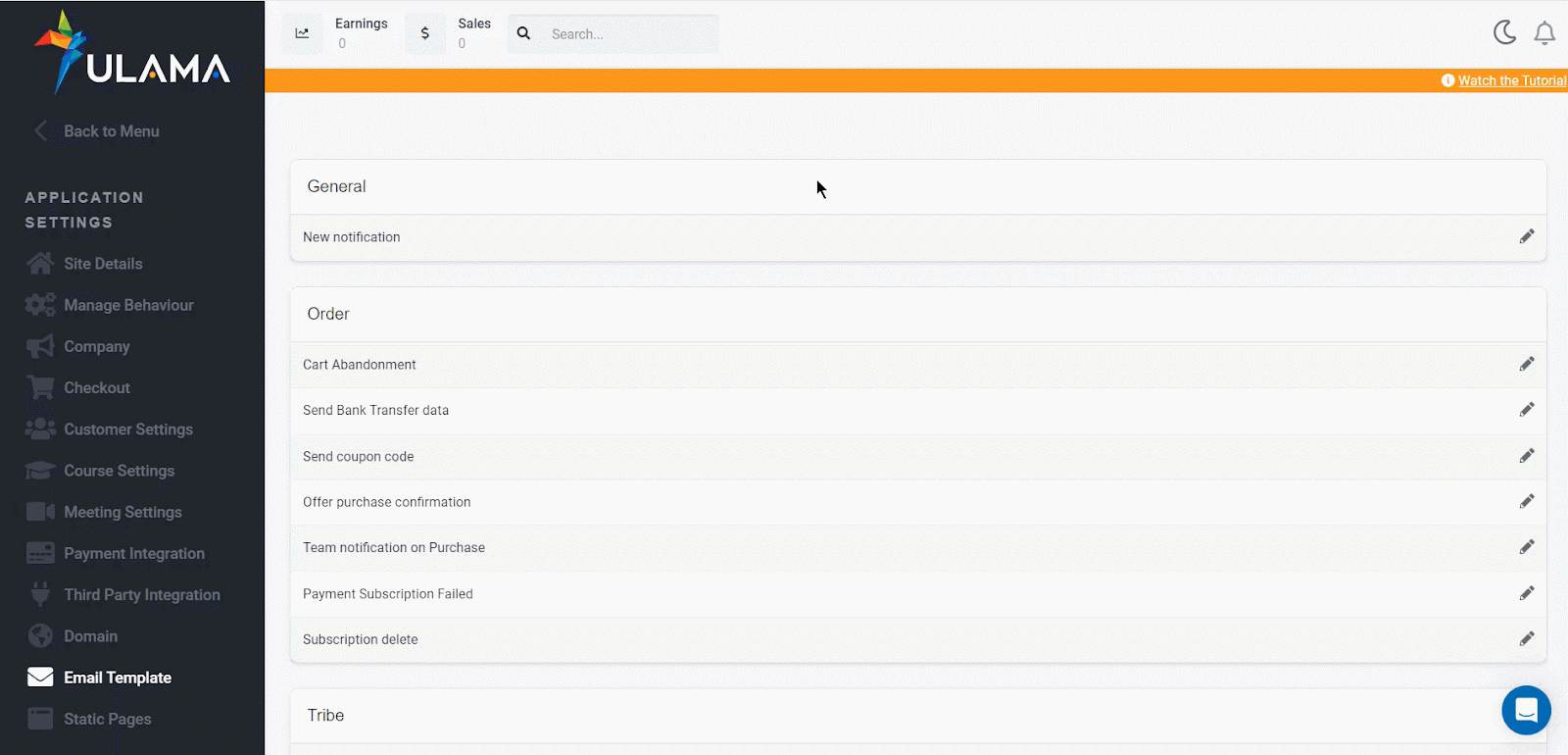Screen dimensions: 1568x755
Task: Click the tutorial info icon
Action: click(1447, 80)
